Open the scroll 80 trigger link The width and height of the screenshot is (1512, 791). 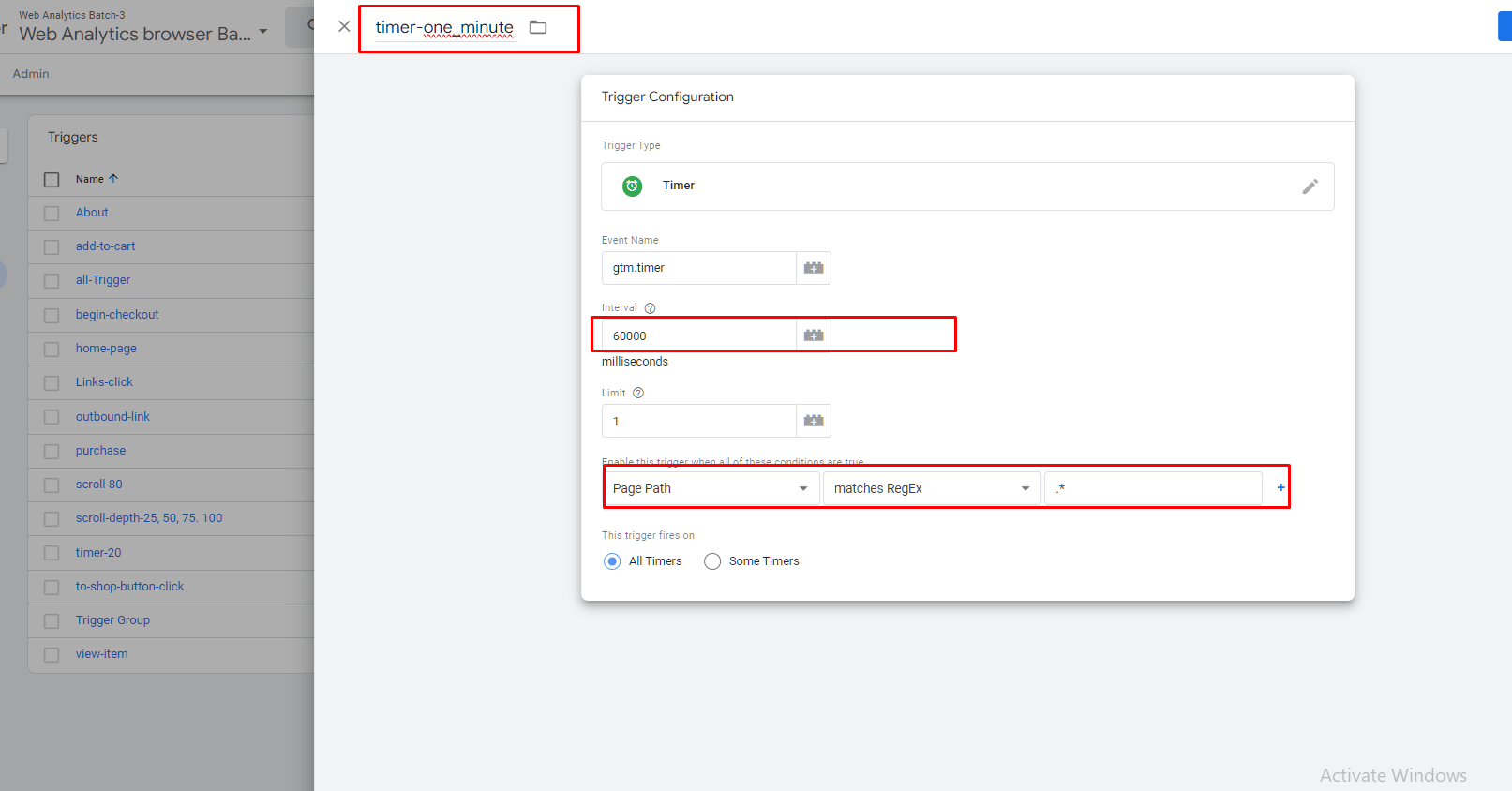coord(99,485)
